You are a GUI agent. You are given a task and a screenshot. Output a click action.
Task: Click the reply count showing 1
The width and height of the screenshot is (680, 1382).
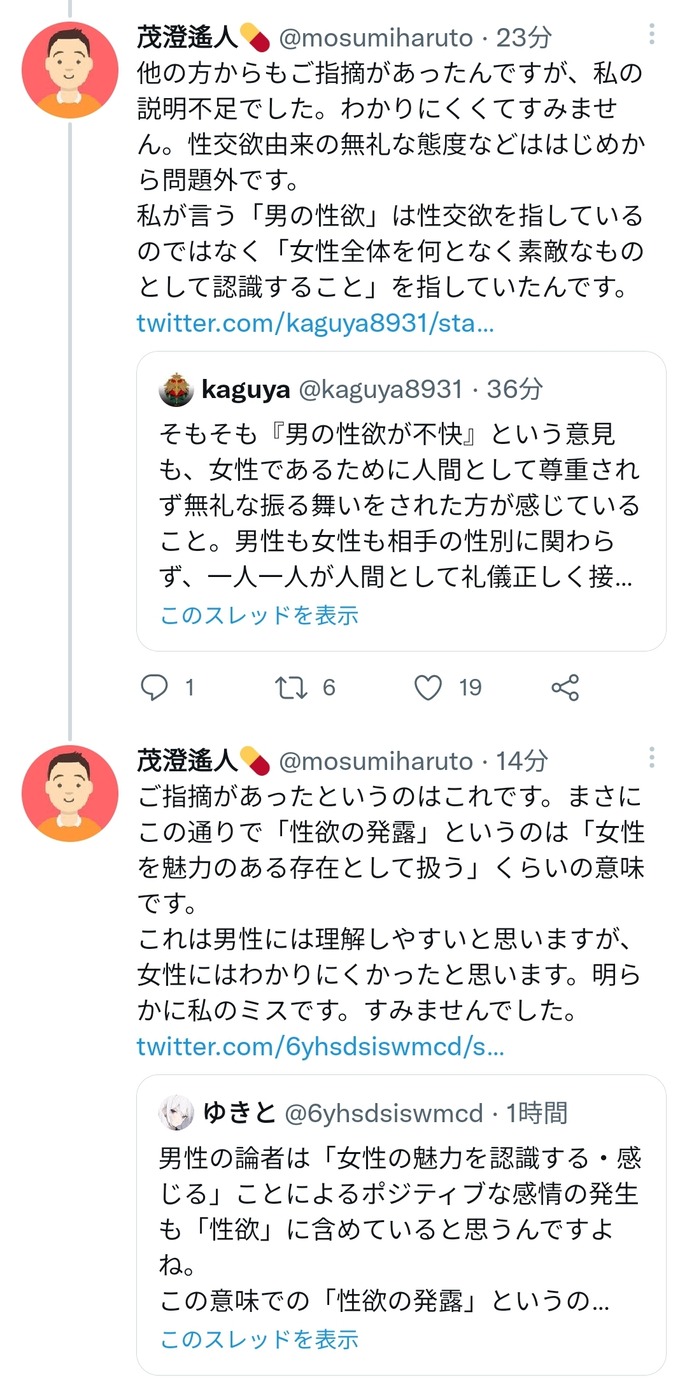coord(190,687)
